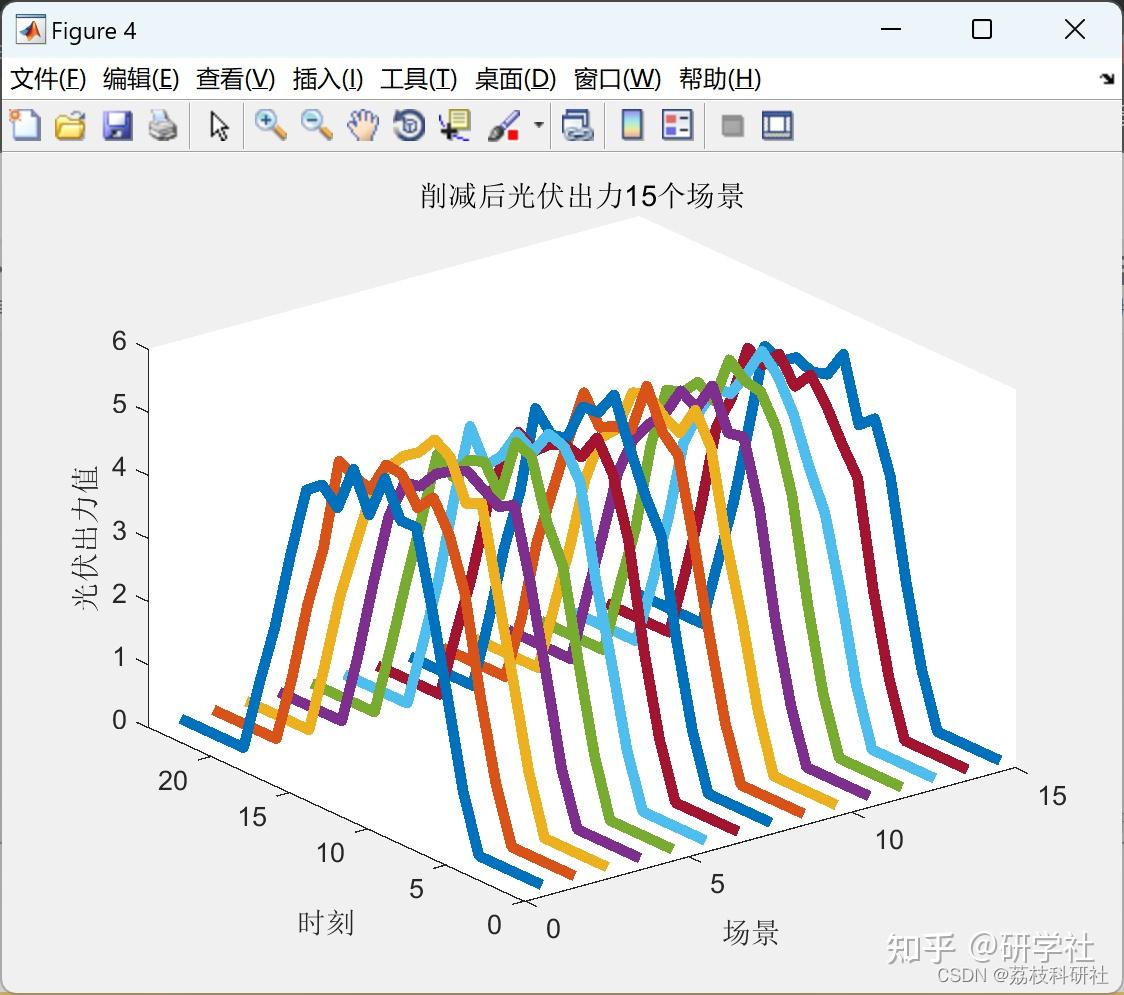Open the 工具 (Tools) menu

[418, 79]
